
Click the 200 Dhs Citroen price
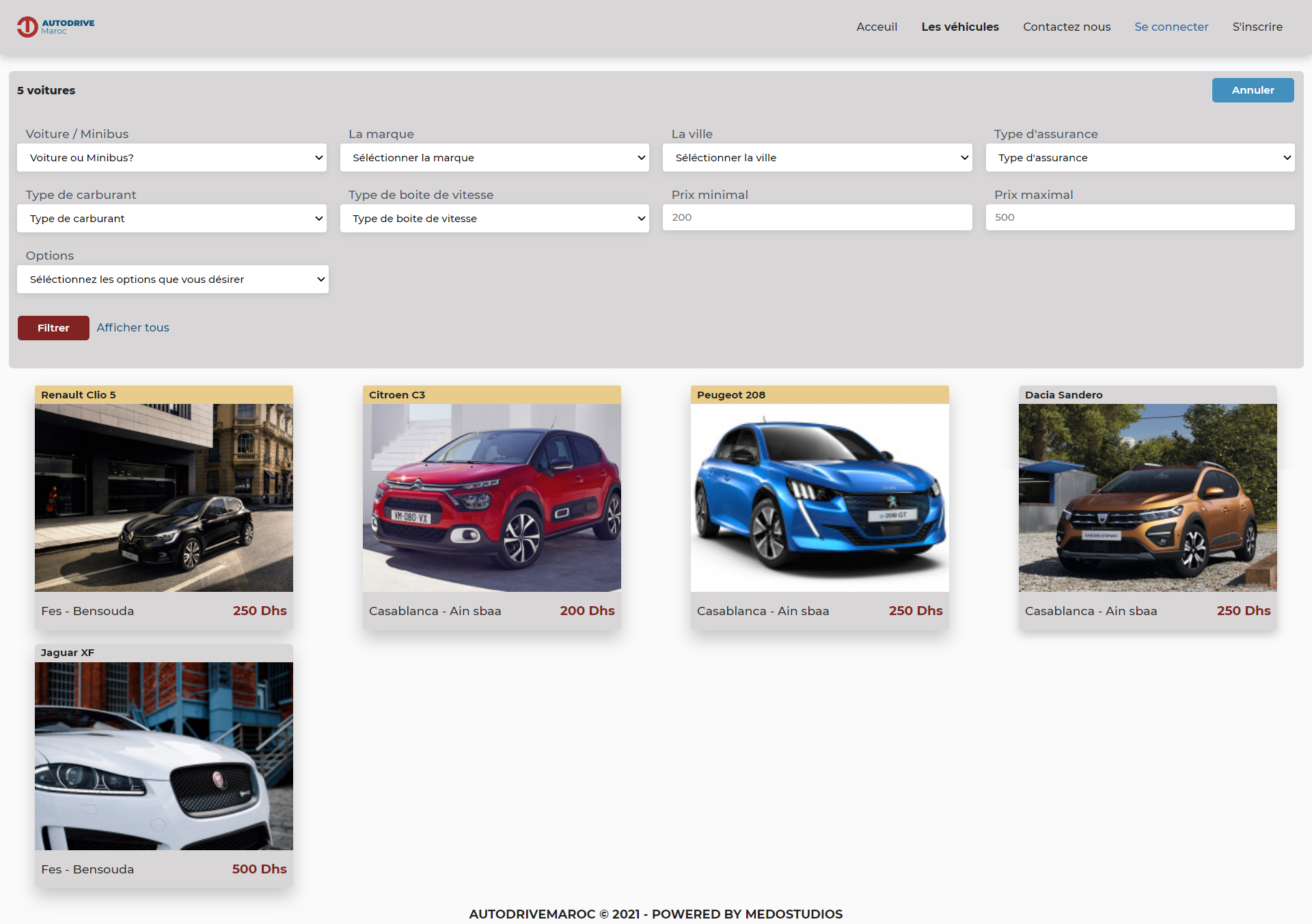pos(588,611)
